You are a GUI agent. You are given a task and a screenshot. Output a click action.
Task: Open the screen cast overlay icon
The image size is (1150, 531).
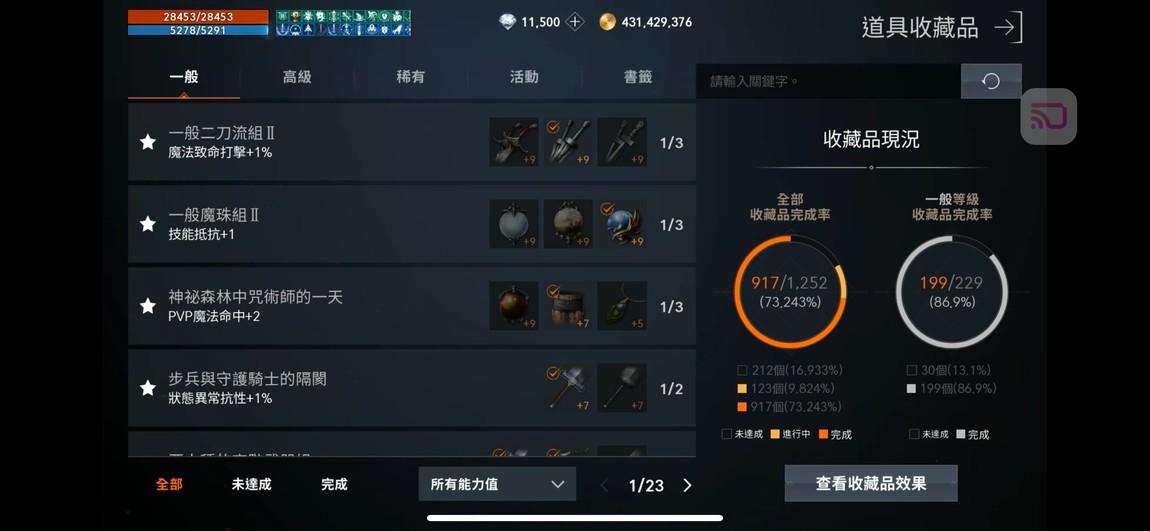pos(1048,117)
